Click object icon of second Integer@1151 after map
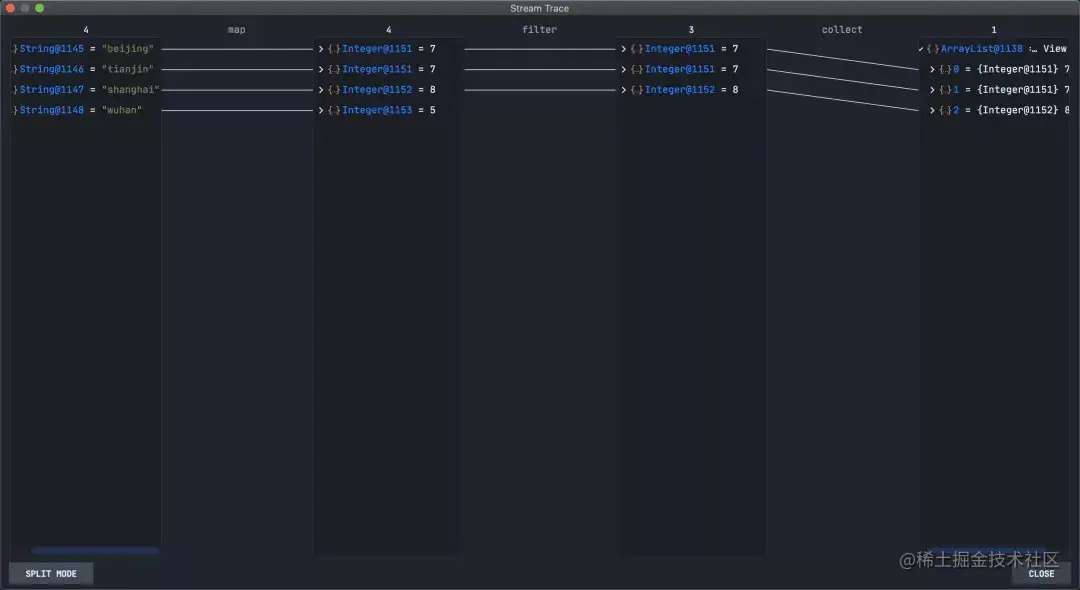This screenshot has width=1080, height=590. 334,70
